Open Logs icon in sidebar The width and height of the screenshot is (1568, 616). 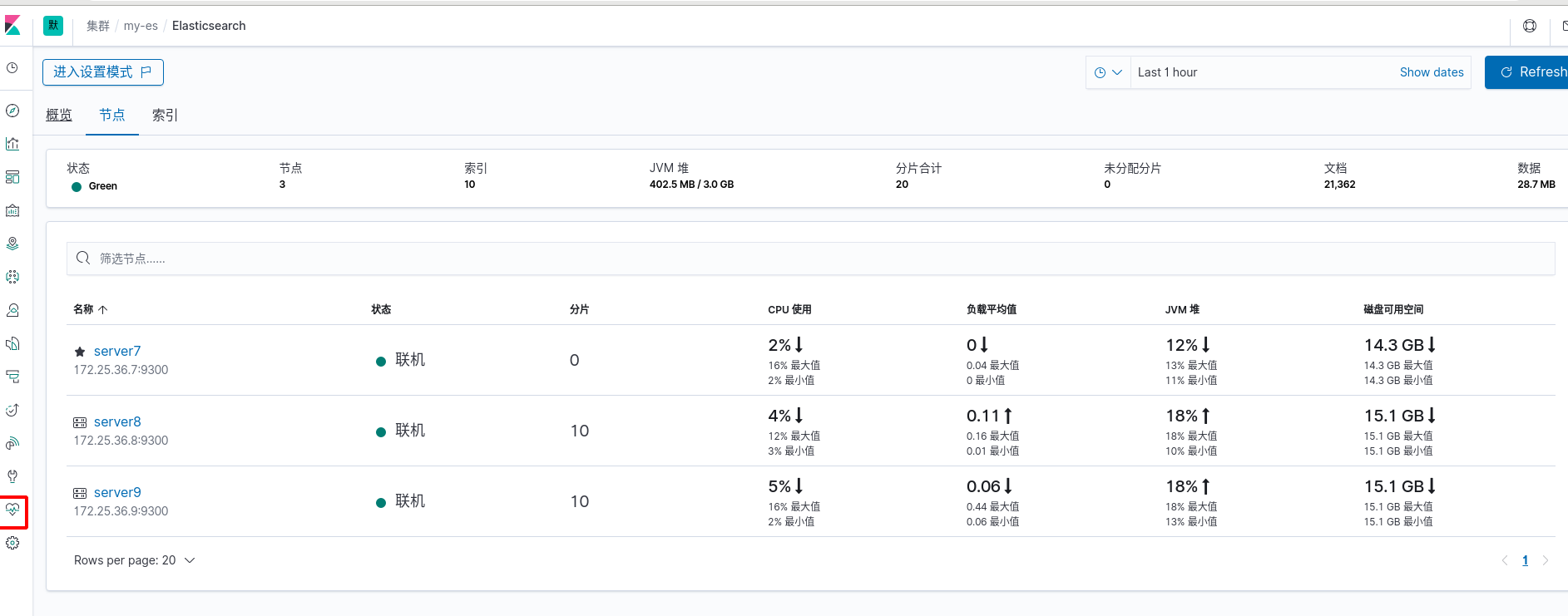[12, 343]
